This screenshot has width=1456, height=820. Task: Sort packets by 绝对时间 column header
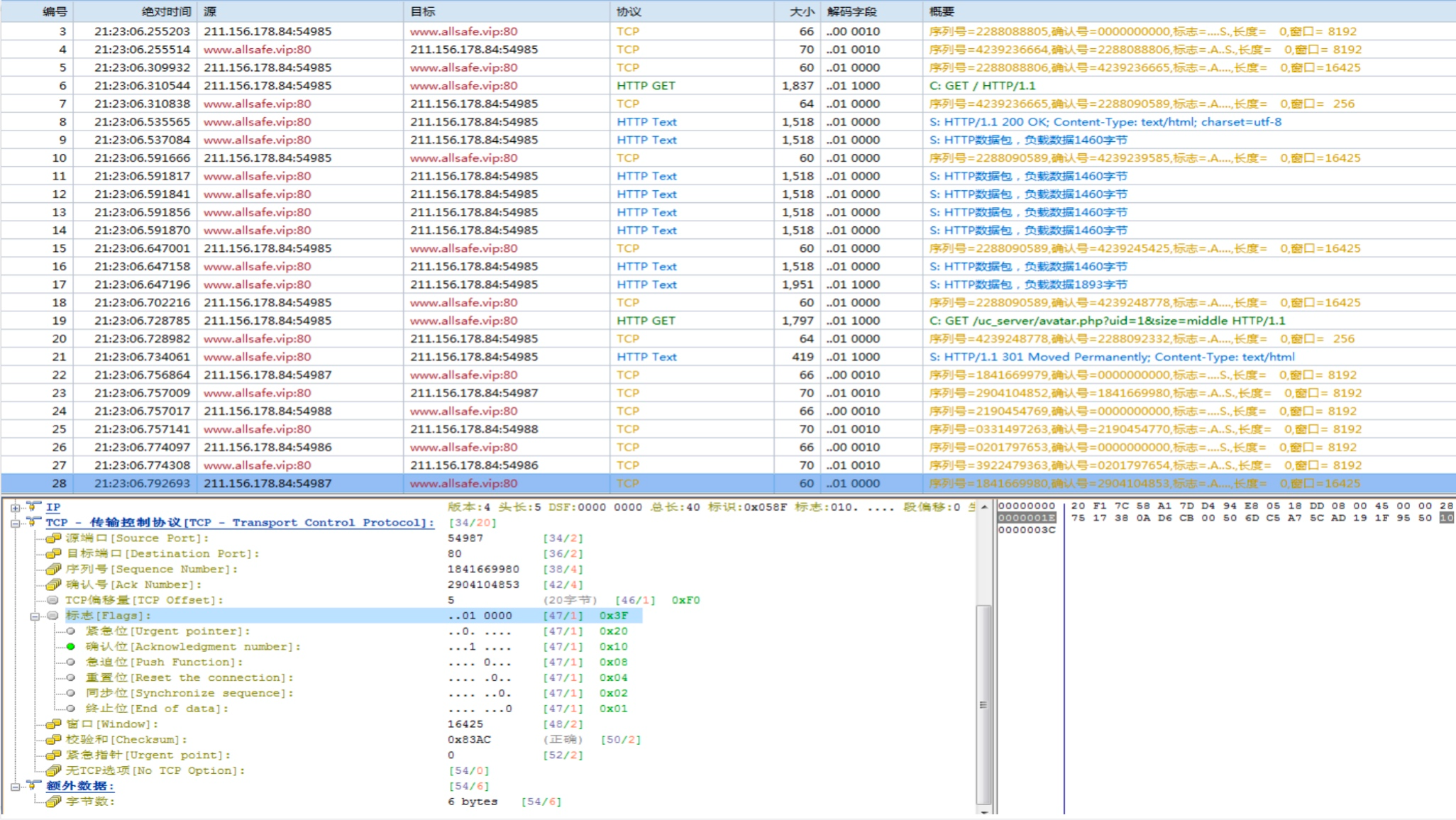click(135, 11)
